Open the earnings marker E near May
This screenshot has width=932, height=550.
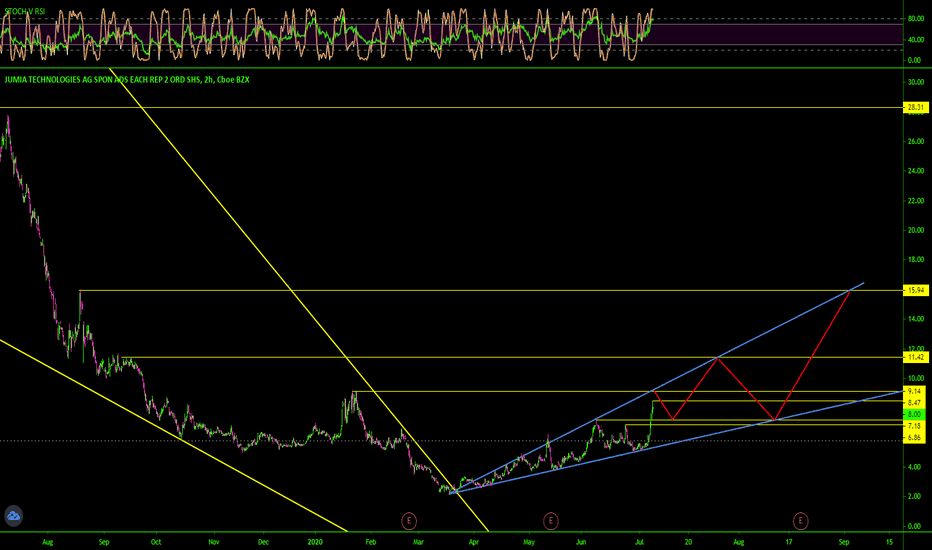(x=550, y=521)
